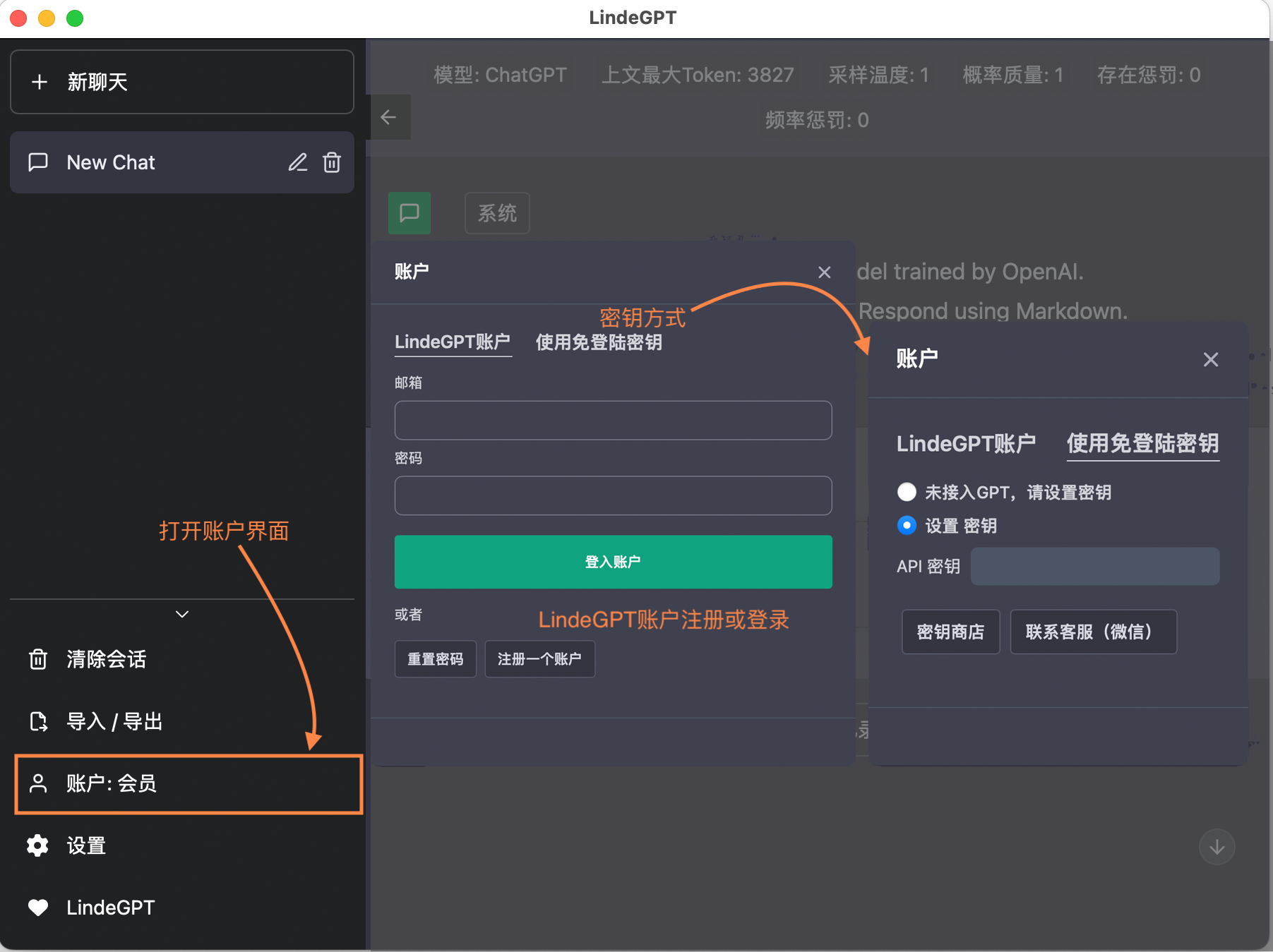The width and height of the screenshot is (1273, 952).
Task: Open the 密钥商店 key store
Action: pyautogui.click(x=950, y=632)
